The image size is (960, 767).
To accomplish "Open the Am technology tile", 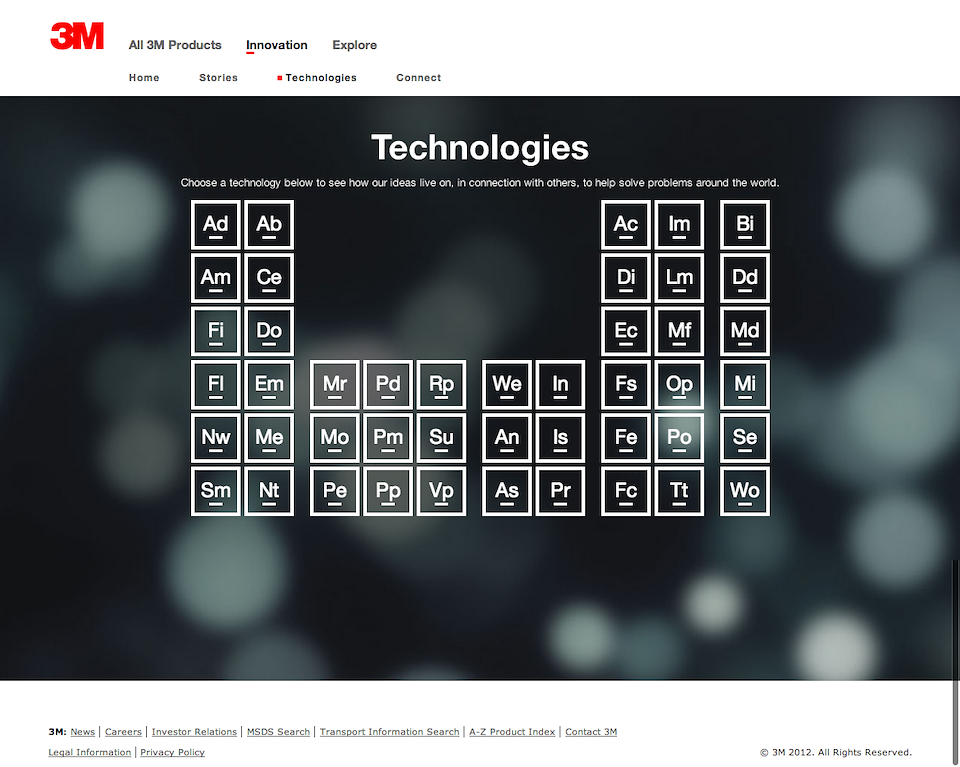I will click(x=216, y=278).
